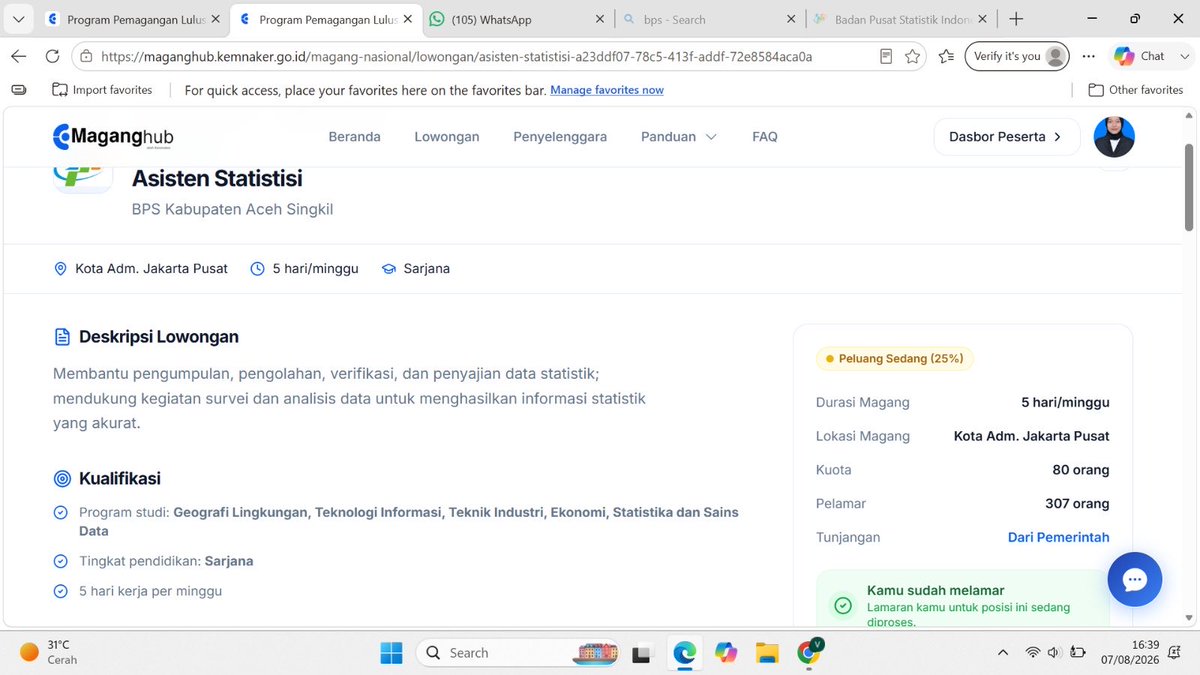
Task: Open browser Settings and more menu
Action: (x=1089, y=57)
